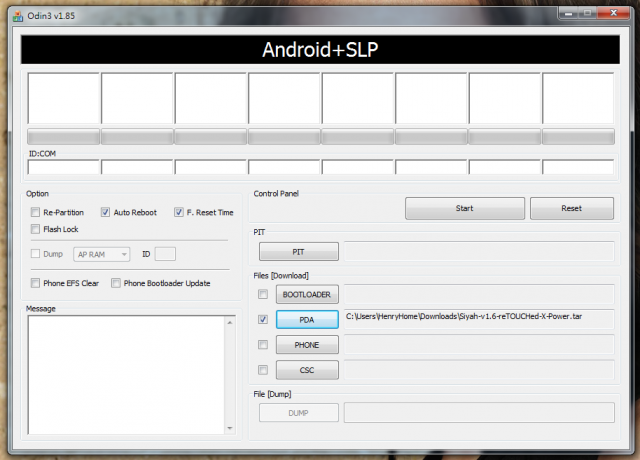Click the PDA file button
Viewport: 640px width, 460px height.
coord(307,320)
